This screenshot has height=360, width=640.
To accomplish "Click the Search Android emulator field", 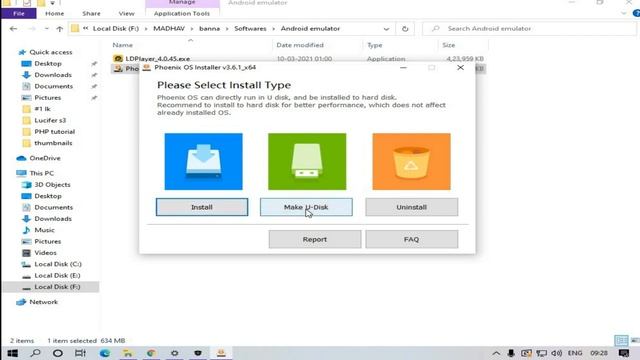I will point(529,29).
